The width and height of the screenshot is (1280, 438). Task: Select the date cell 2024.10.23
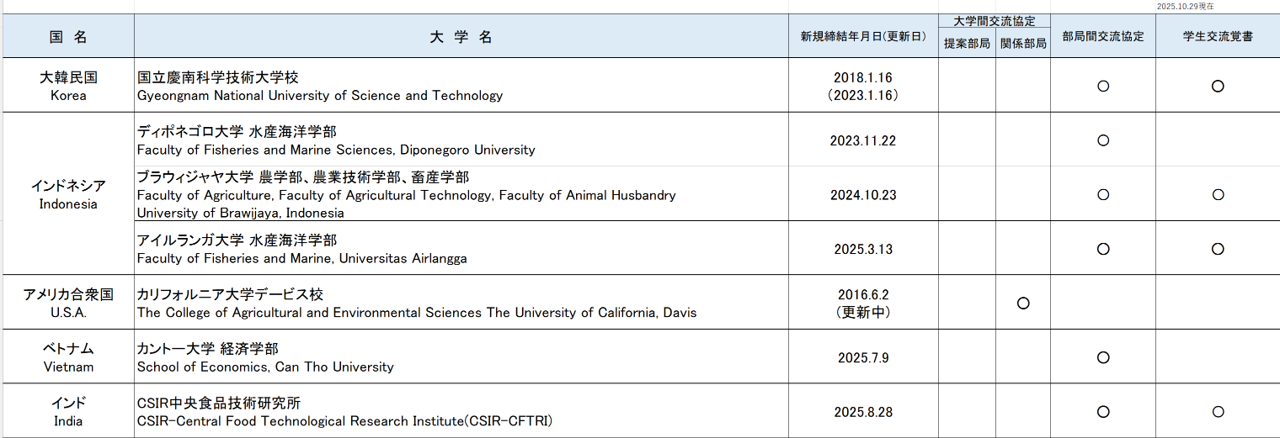tap(862, 195)
